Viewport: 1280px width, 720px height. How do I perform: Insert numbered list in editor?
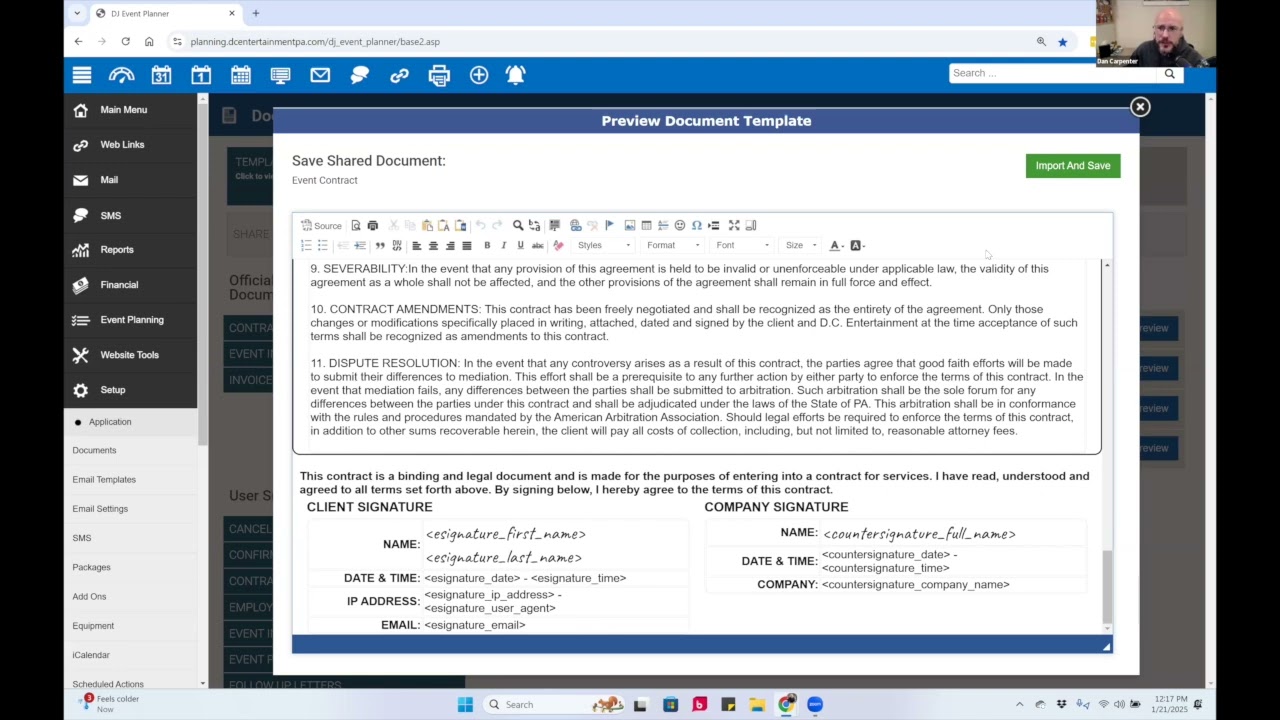[x=306, y=246]
